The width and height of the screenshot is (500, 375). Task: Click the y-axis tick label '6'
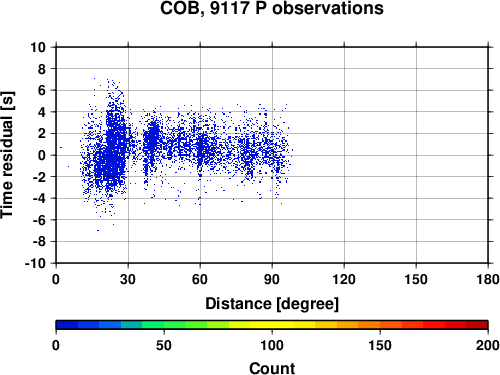click(x=42, y=90)
